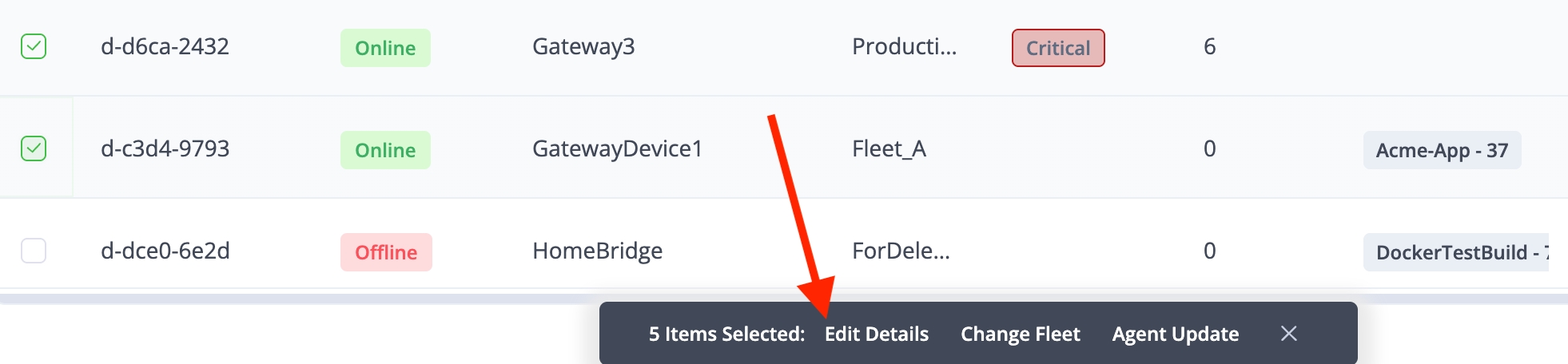The width and height of the screenshot is (1568, 364).
Task: Click the Offline status badge for HomeBridge
Action: pyautogui.click(x=386, y=252)
